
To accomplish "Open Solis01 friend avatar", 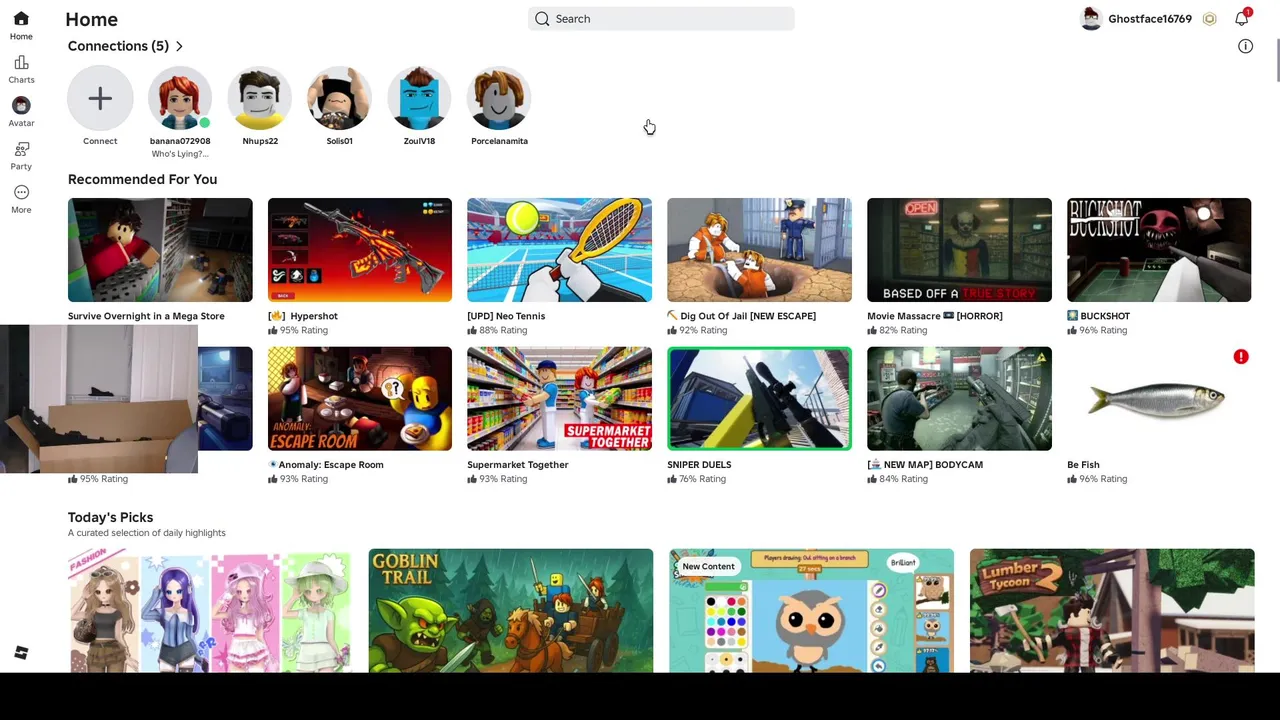I will tap(339, 98).
